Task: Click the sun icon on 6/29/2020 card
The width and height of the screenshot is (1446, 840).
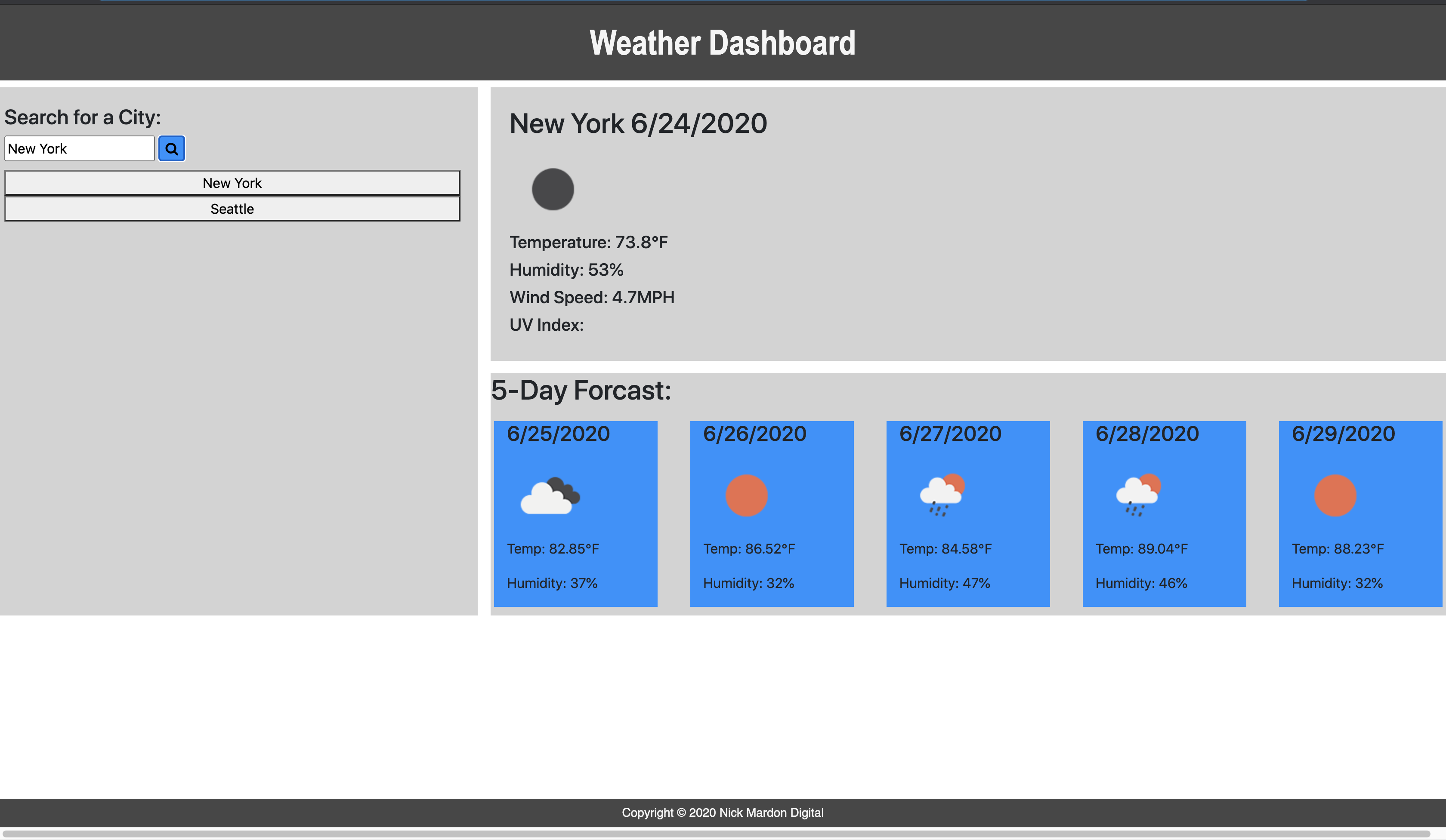Action: 1336,496
